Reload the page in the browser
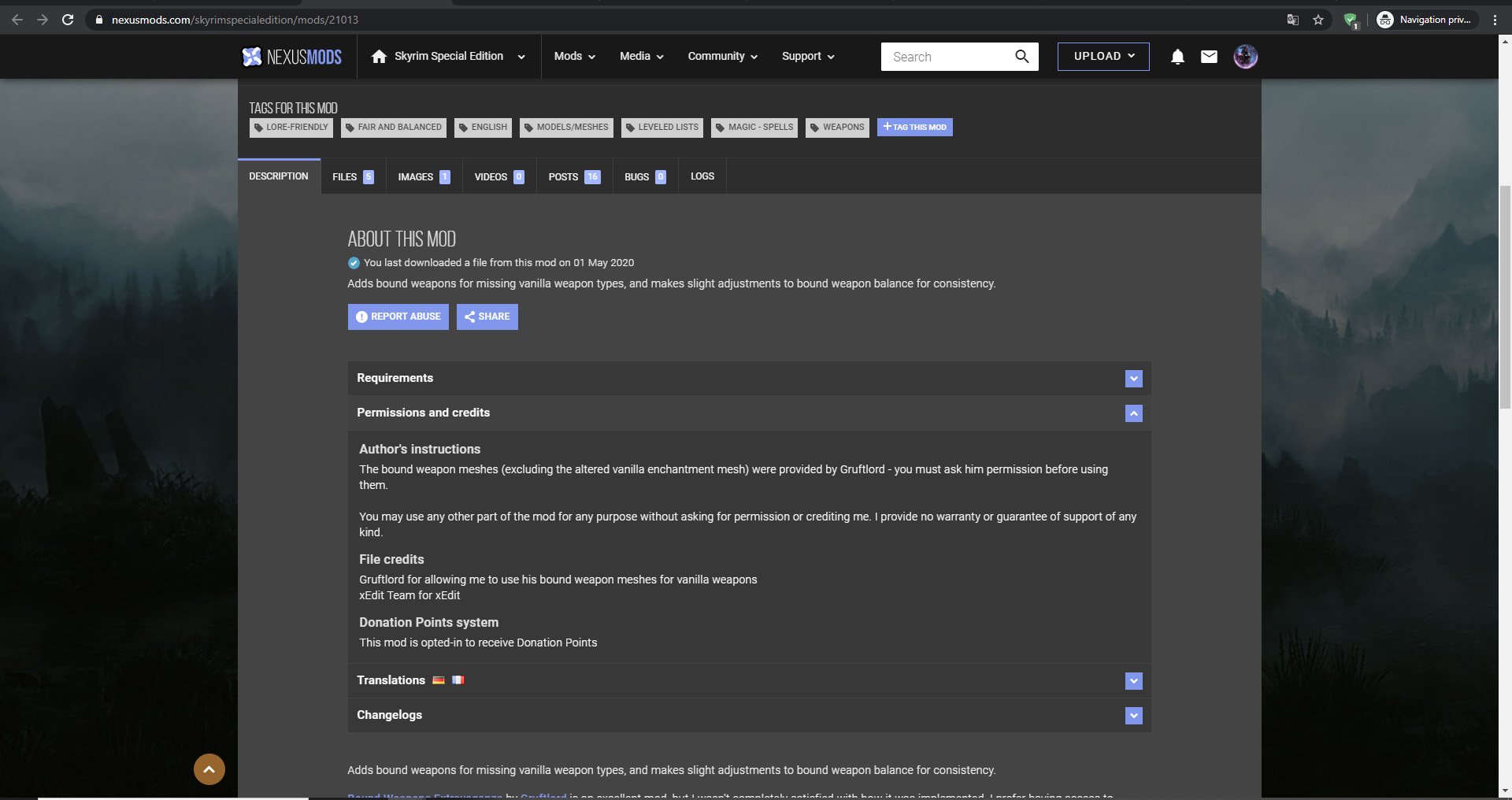Viewport: 1512px width, 800px height. tap(68, 20)
